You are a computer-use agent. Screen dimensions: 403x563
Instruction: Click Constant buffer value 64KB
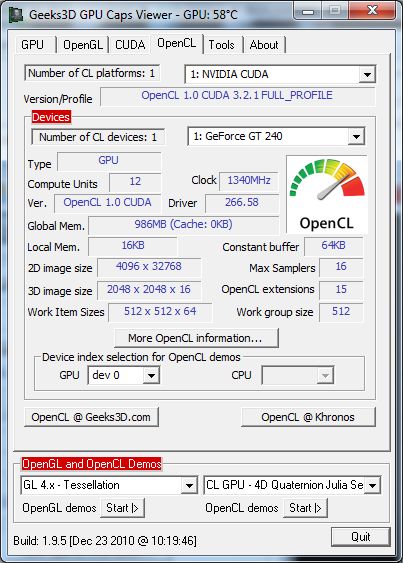coord(333,246)
